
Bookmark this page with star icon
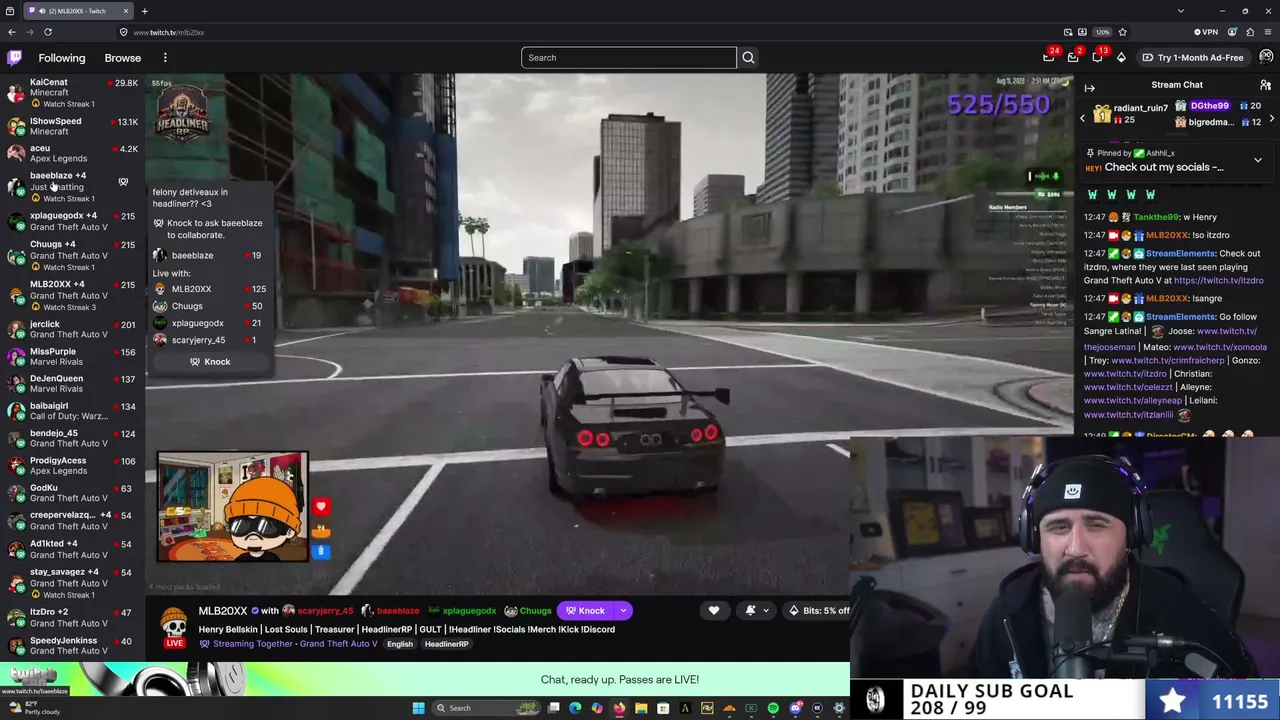coord(1122,32)
